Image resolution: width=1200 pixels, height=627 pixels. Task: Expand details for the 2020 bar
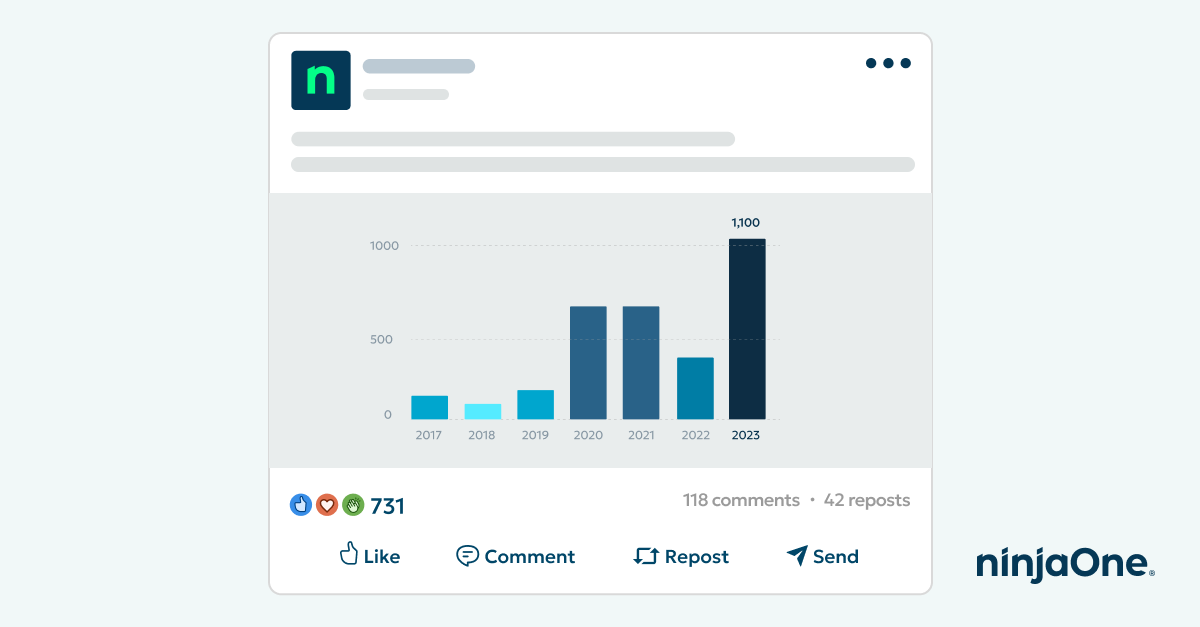click(588, 360)
